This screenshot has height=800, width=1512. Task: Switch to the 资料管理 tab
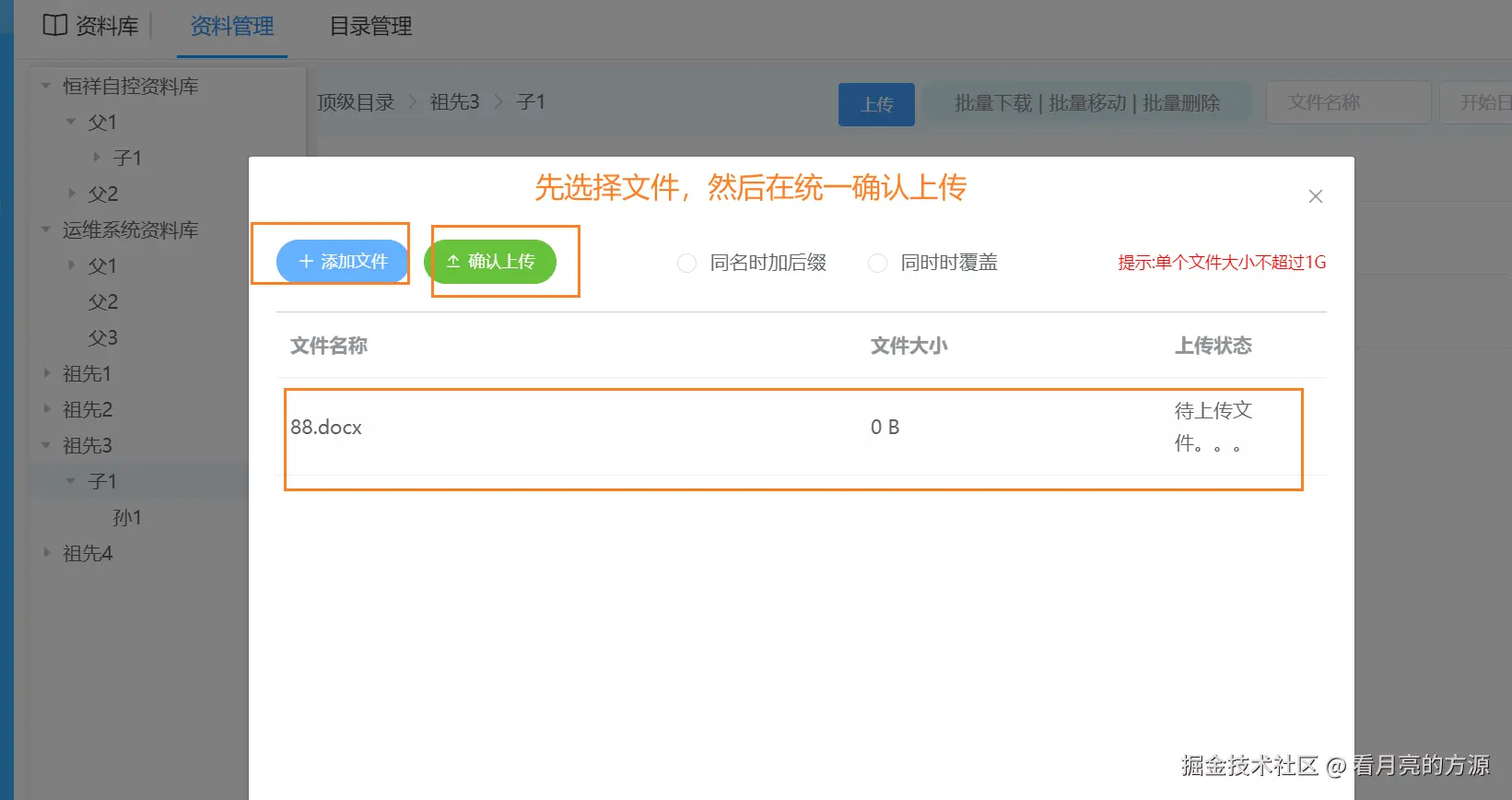(232, 26)
